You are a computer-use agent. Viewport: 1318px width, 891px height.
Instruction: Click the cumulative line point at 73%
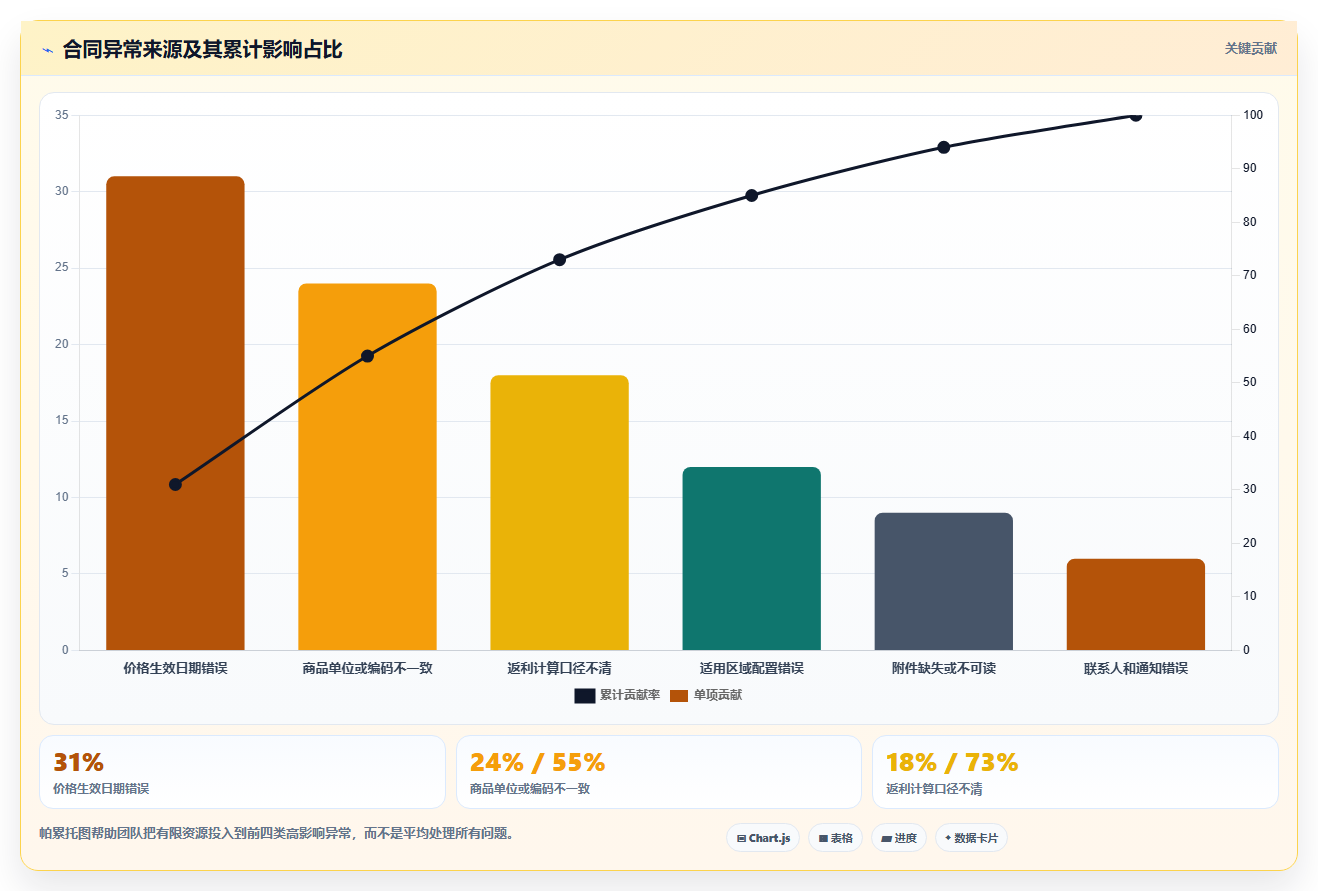(x=559, y=260)
